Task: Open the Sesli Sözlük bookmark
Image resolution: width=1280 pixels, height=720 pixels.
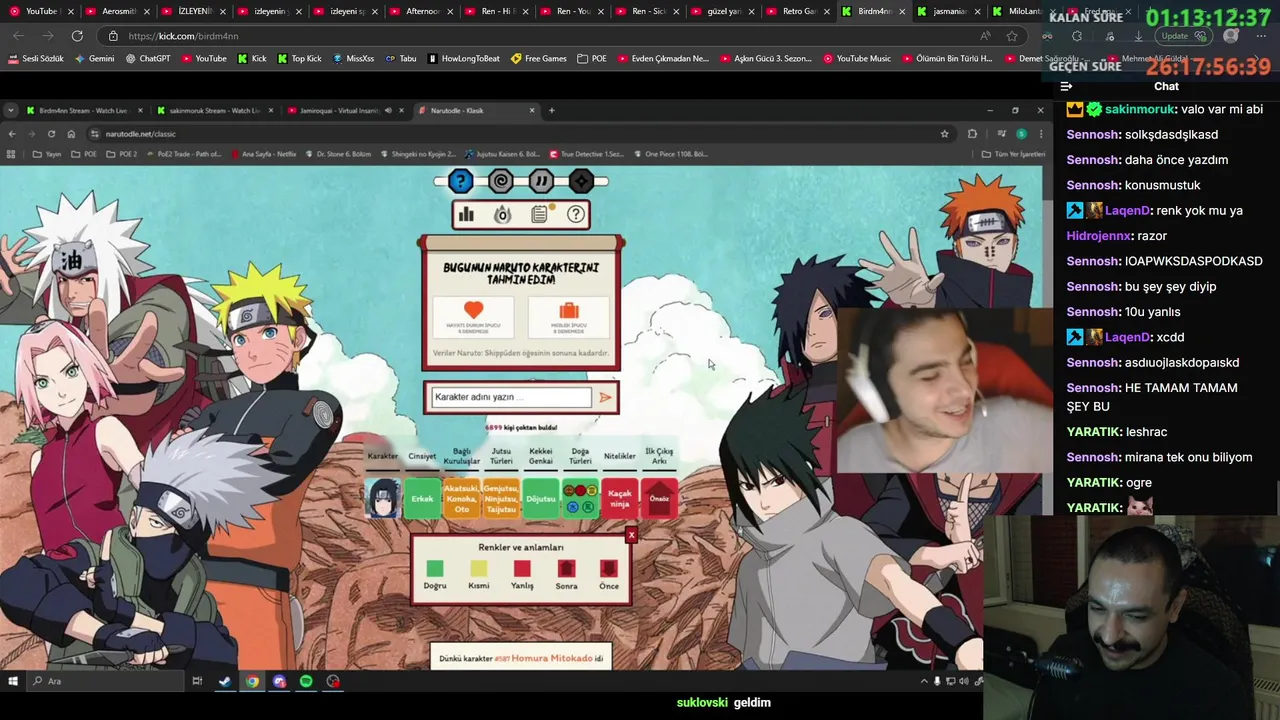Action: (35, 58)
